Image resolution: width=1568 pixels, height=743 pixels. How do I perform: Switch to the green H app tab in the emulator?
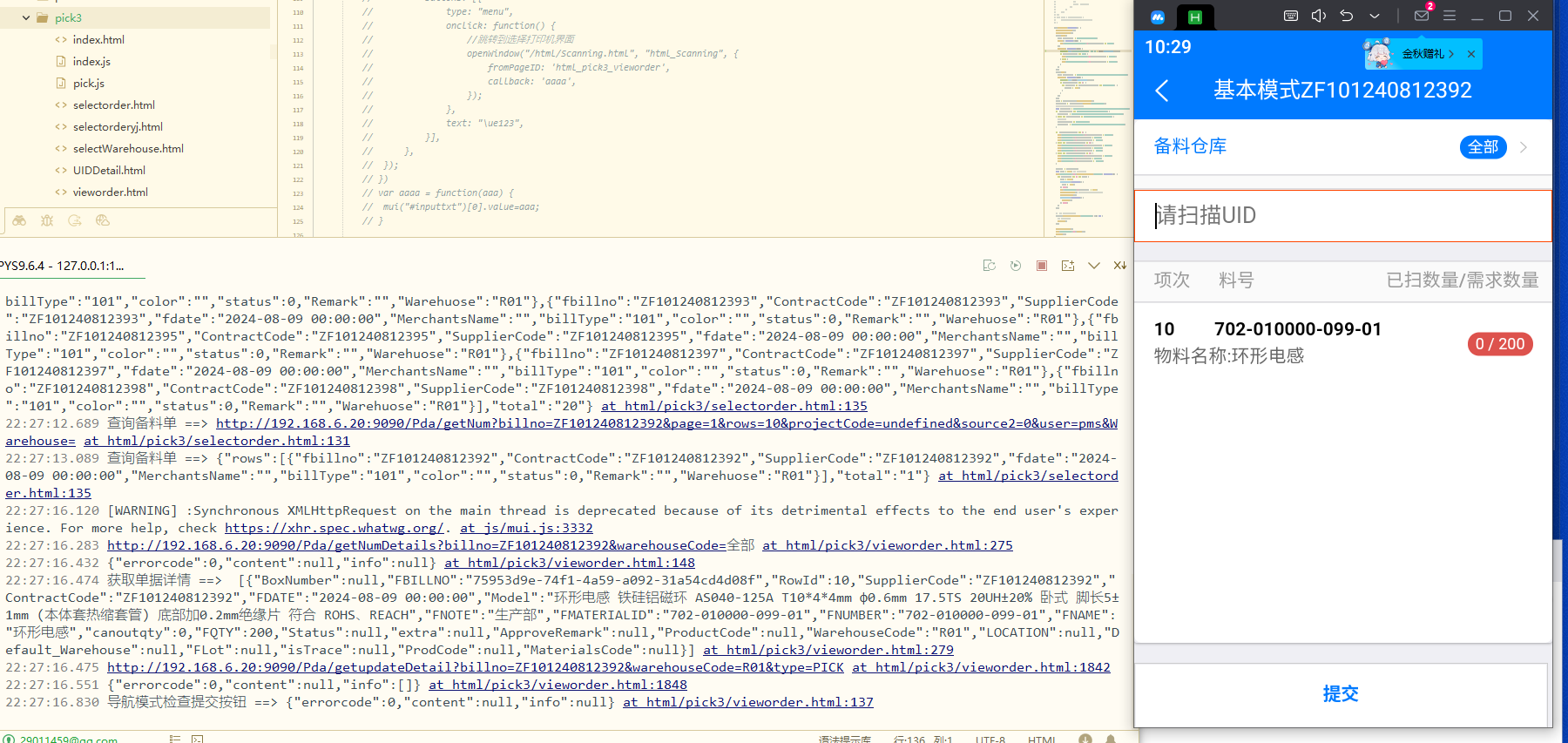coord(1194,17)
